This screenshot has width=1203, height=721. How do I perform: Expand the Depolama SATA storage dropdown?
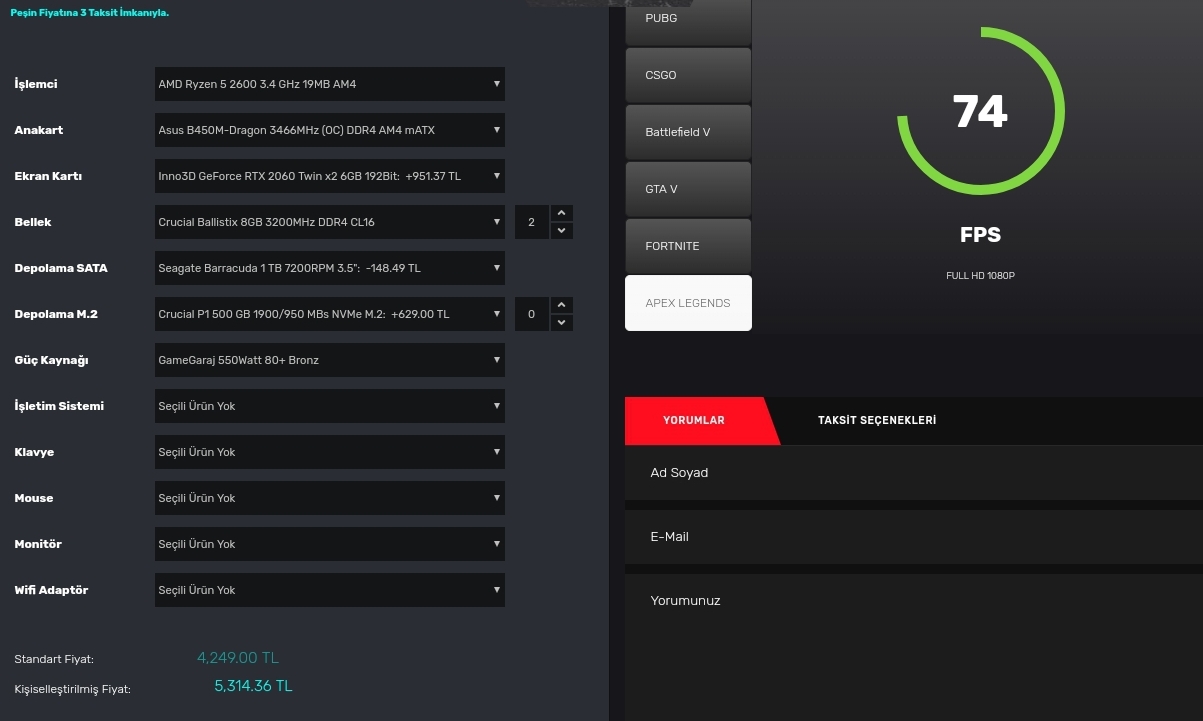(329, 268)
